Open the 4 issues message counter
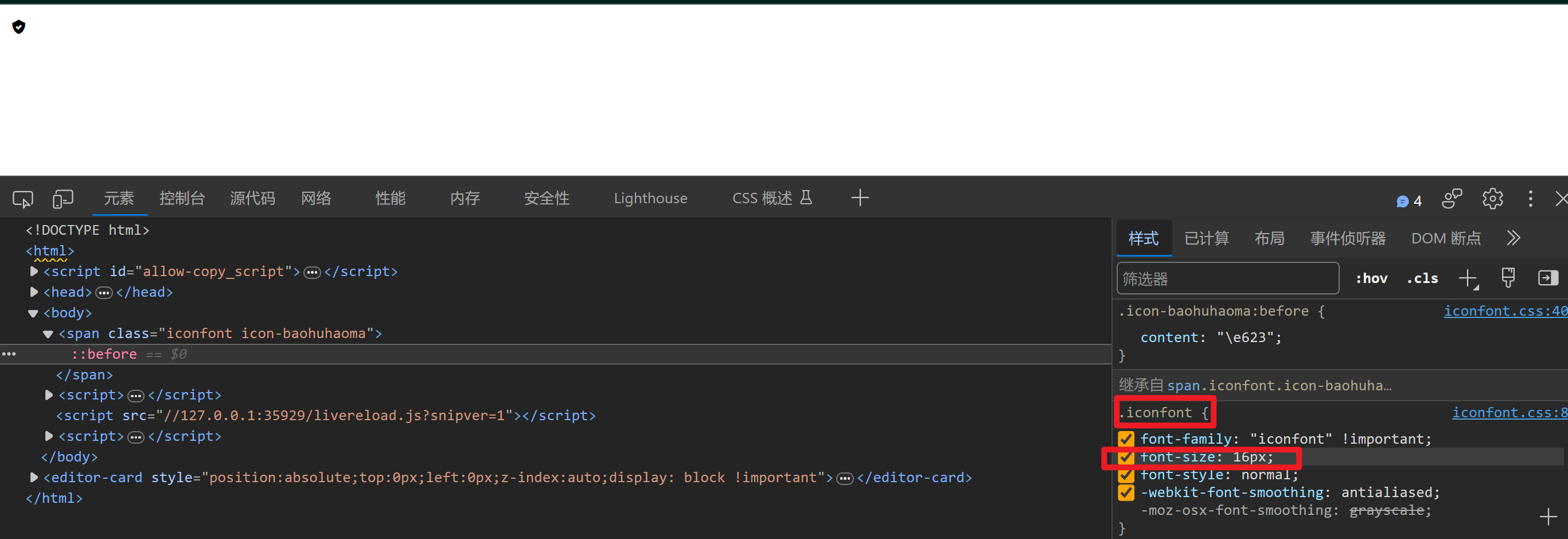This screenshot has height=539, width=1568. tap(1409, 201)
